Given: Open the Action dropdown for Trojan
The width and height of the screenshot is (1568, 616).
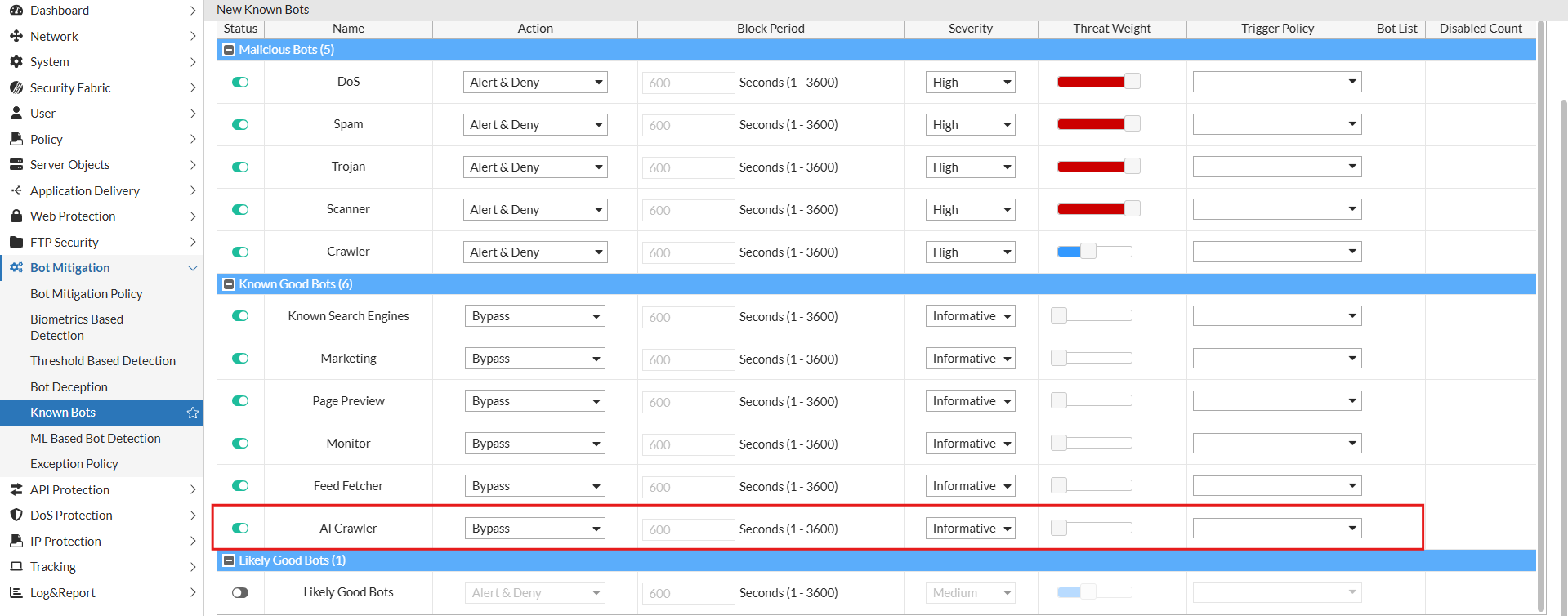Looking at the screenshot, I should click(535, 167).
